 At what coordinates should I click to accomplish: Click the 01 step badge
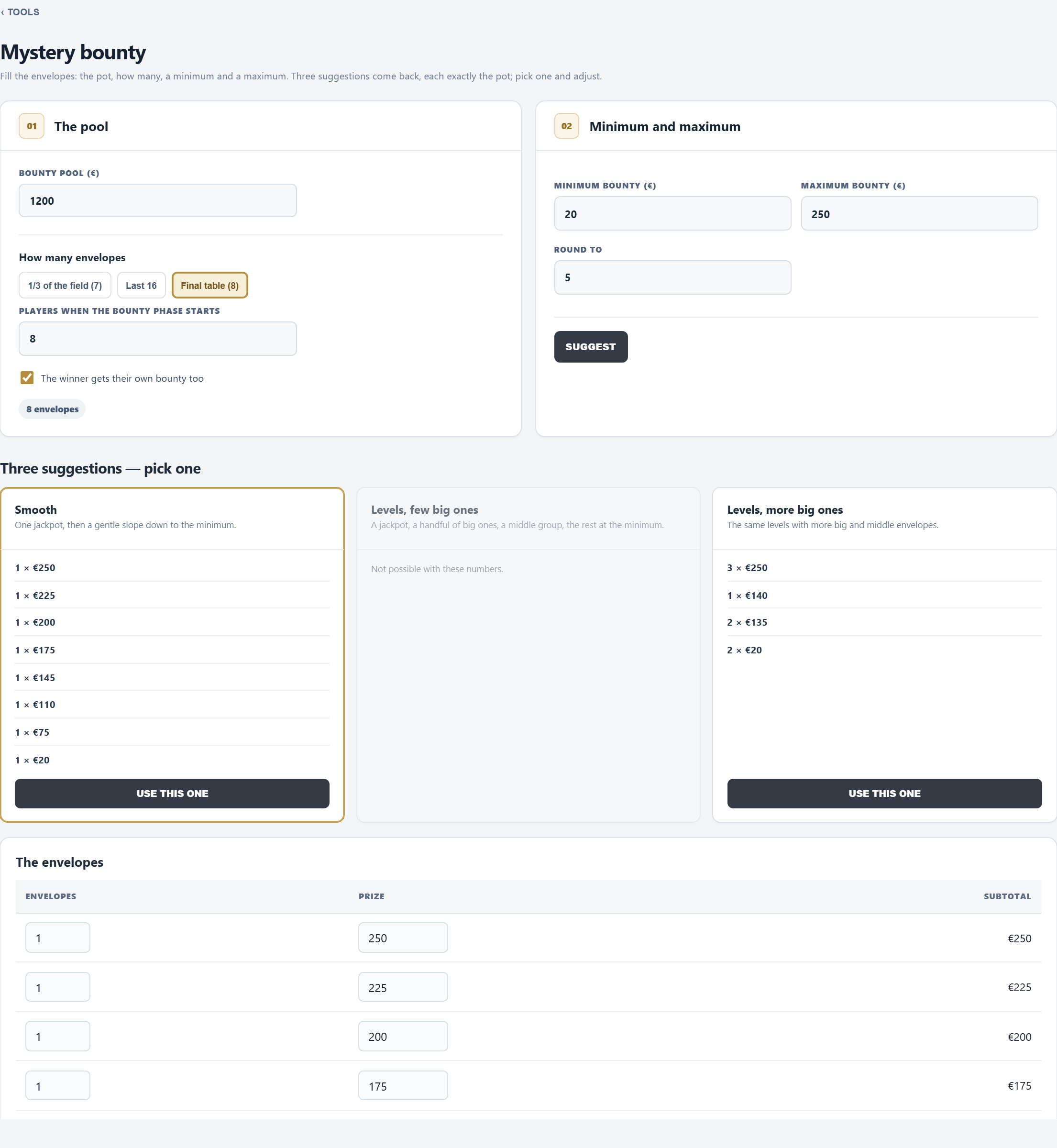coord(32,126)
